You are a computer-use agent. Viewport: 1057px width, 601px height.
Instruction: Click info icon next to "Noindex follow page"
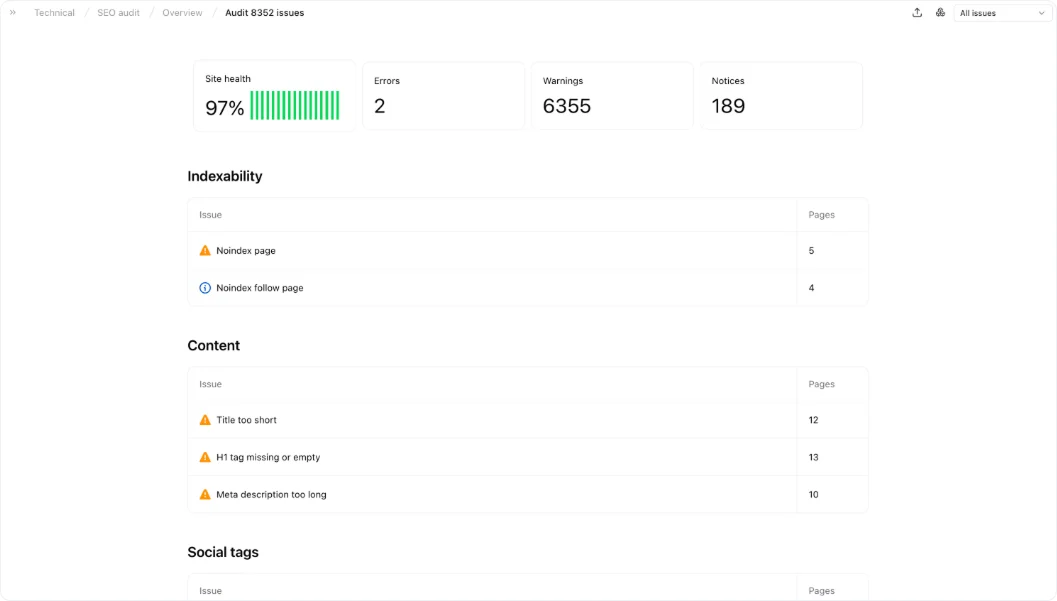[x=204, y=287]
